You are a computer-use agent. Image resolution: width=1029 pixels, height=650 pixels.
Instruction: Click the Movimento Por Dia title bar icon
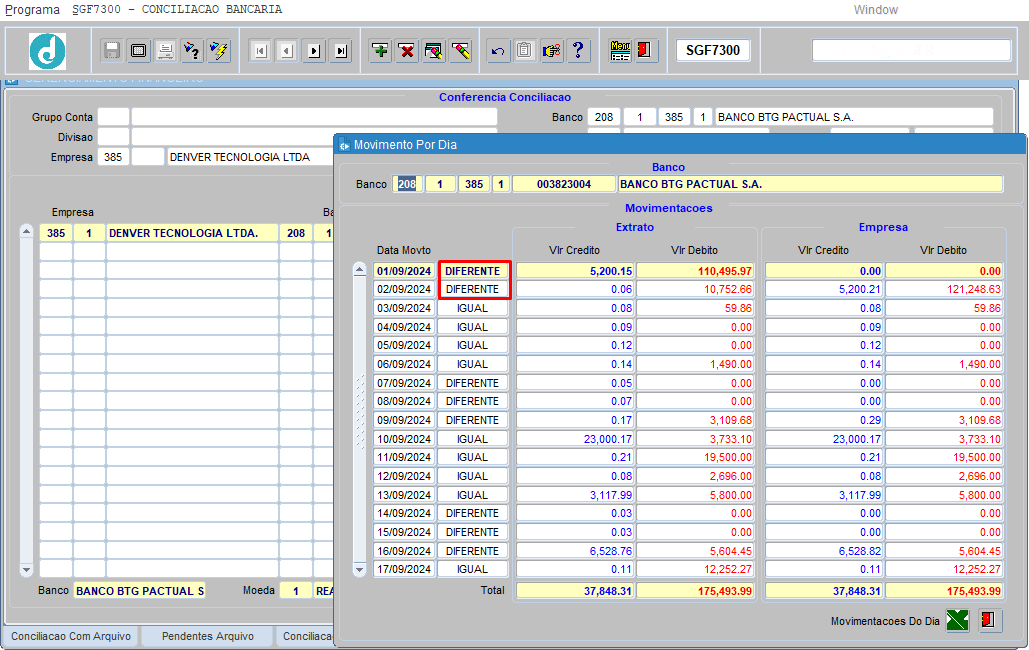(x=345, y=145)
